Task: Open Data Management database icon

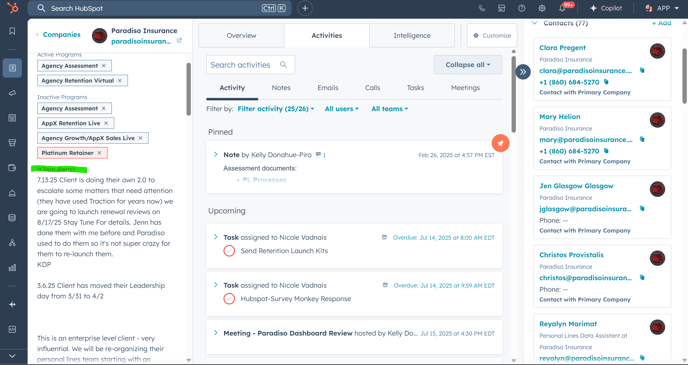Action: click(12, 218)
